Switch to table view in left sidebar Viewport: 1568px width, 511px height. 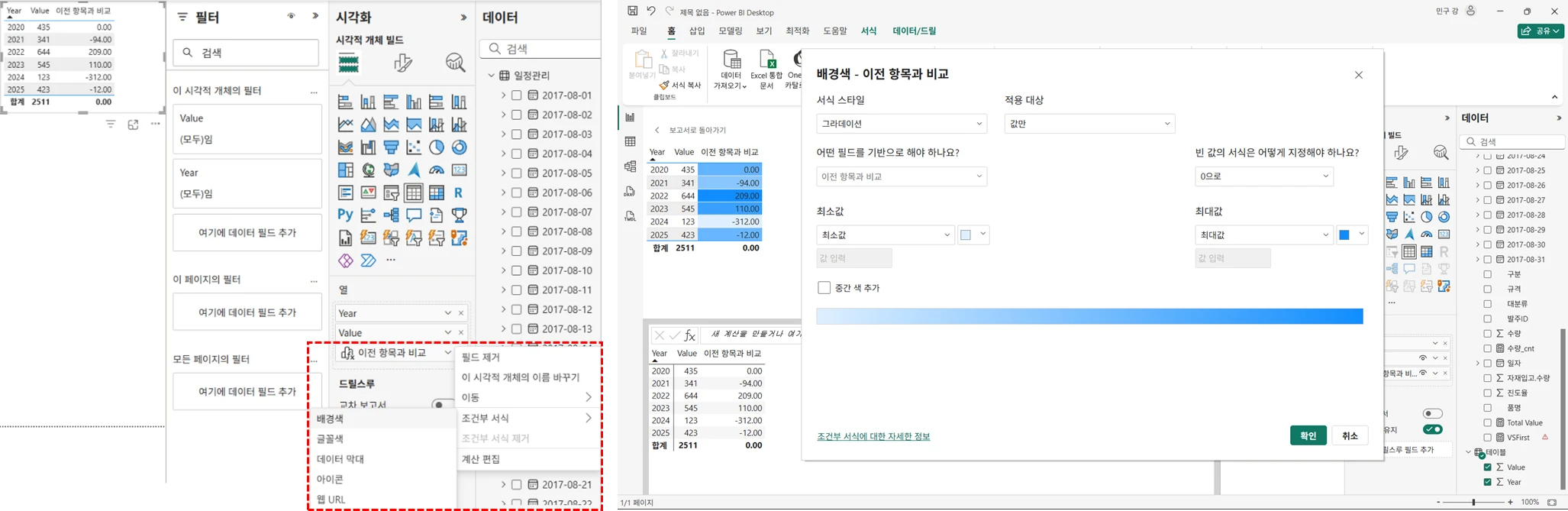tap(630, 141)
